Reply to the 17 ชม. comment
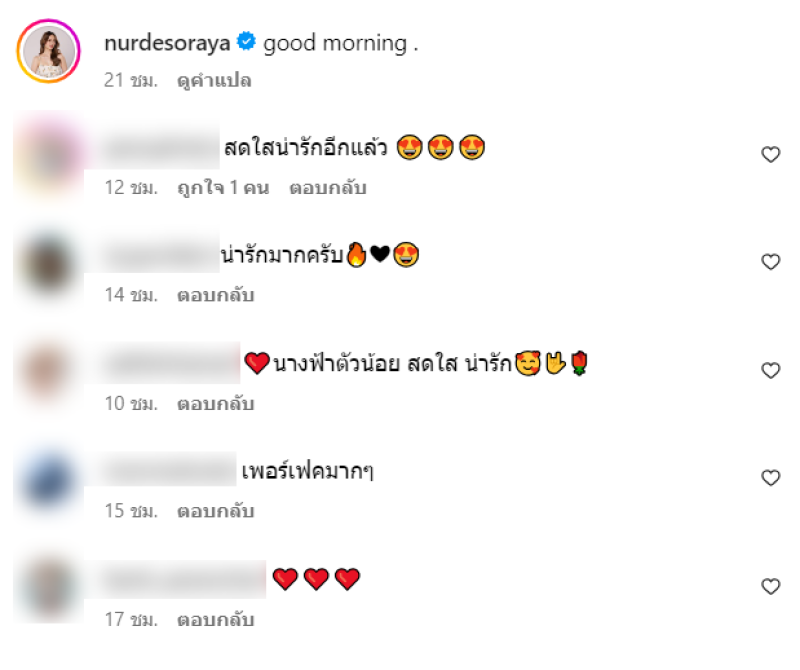 click(215, 619)
